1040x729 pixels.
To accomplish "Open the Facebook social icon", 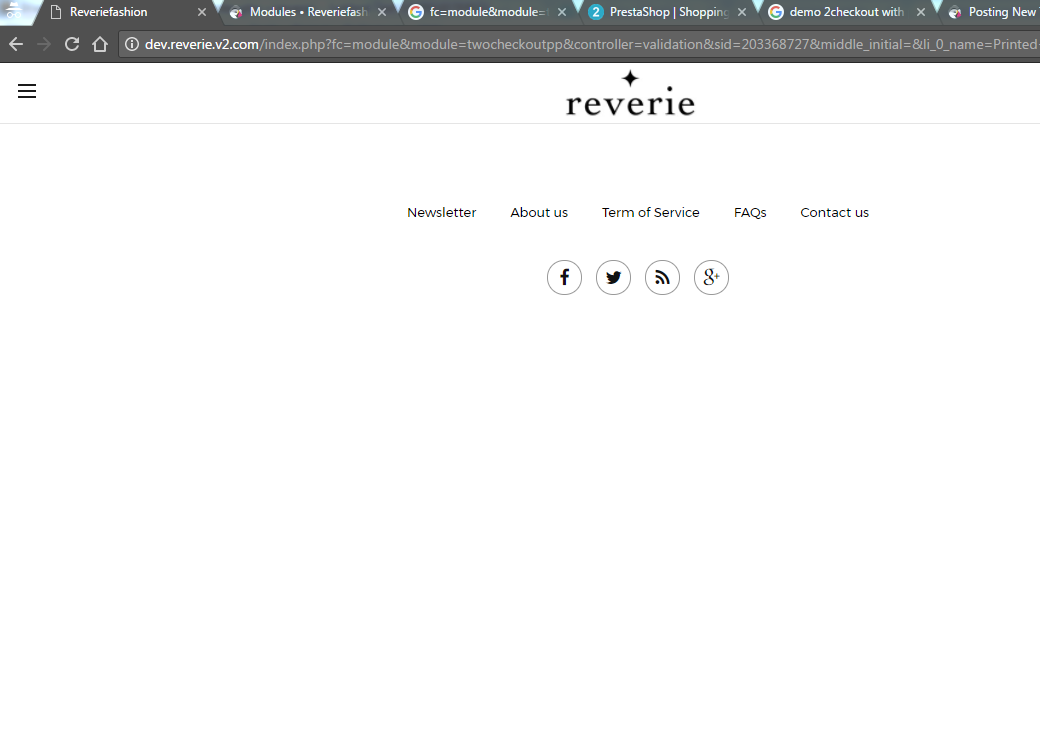I will (x=564, y=277).
